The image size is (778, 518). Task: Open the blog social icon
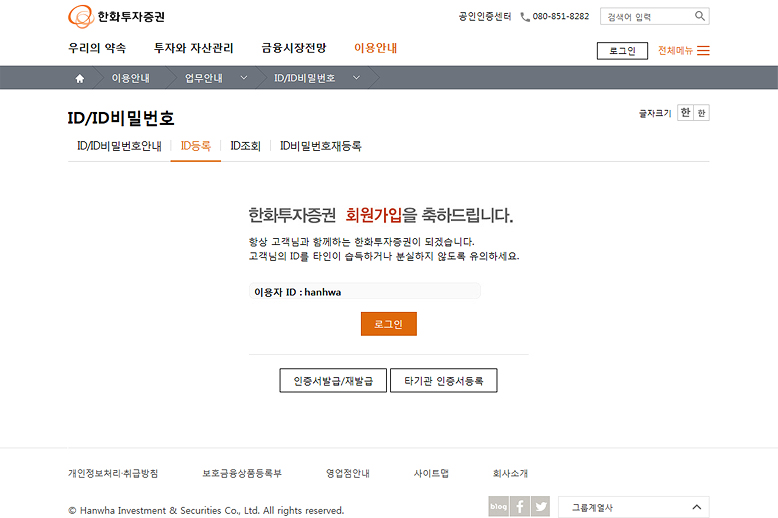click(499, 506)
